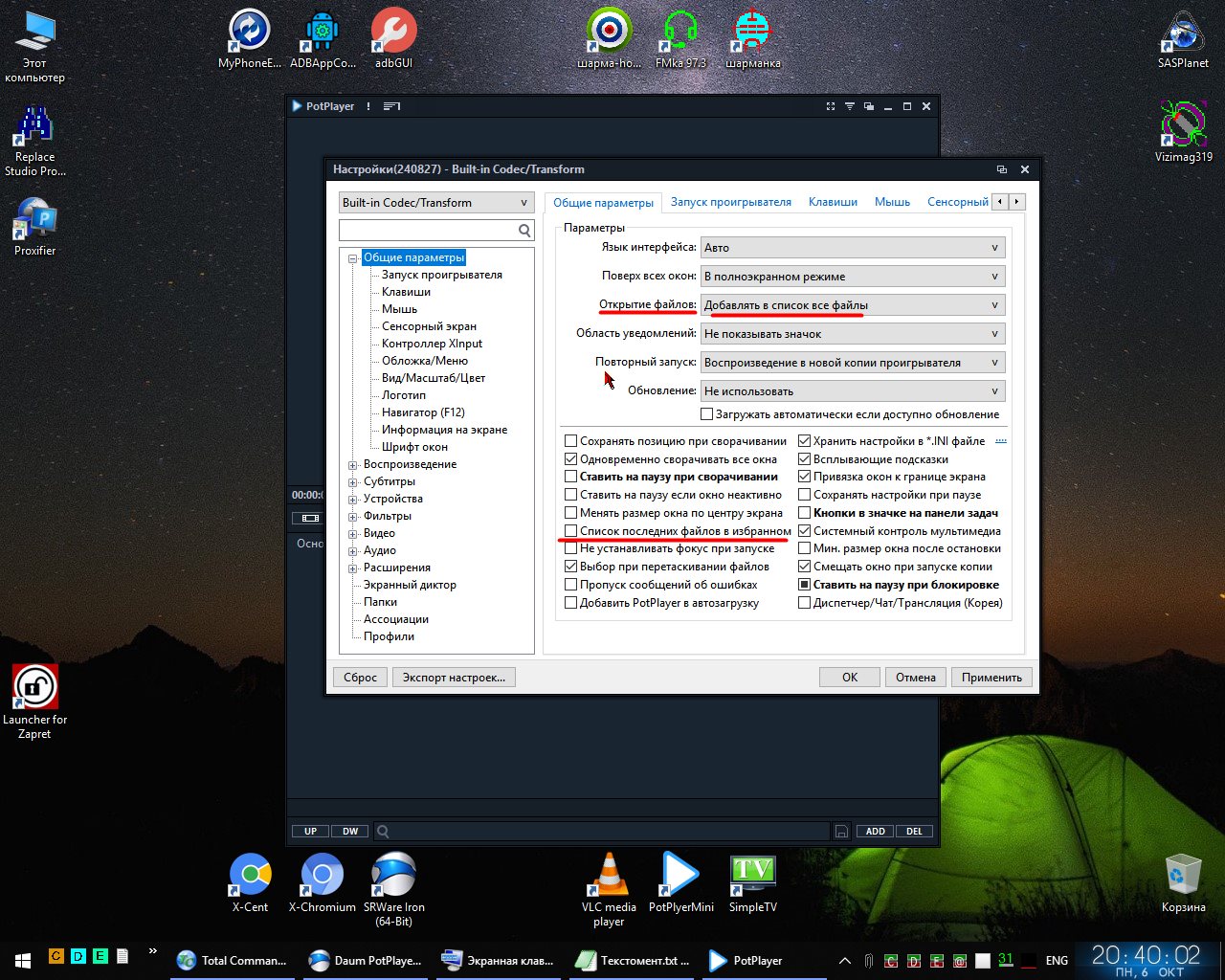The image size is (1225, 980).
Task: Open the 'Язык интерфейса' dropdown
Action: (852, 248)
